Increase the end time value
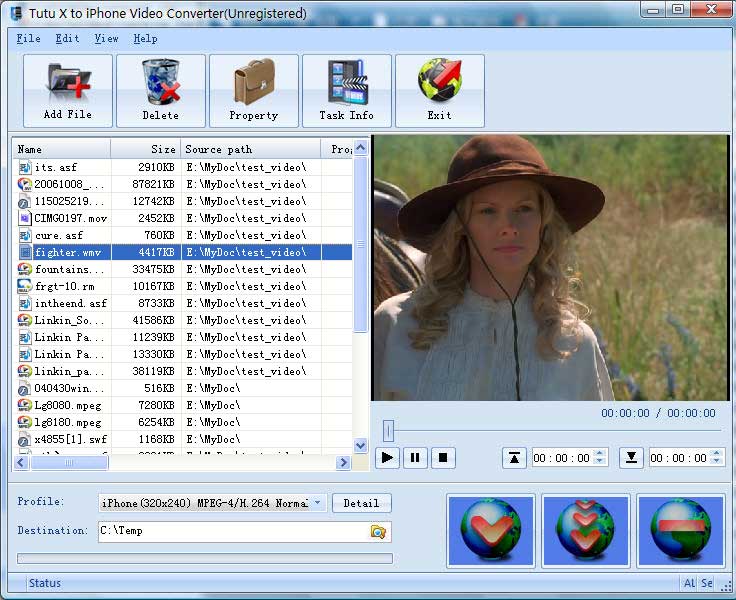The width and height of the screenshot is (736, 600). [716, 453]
